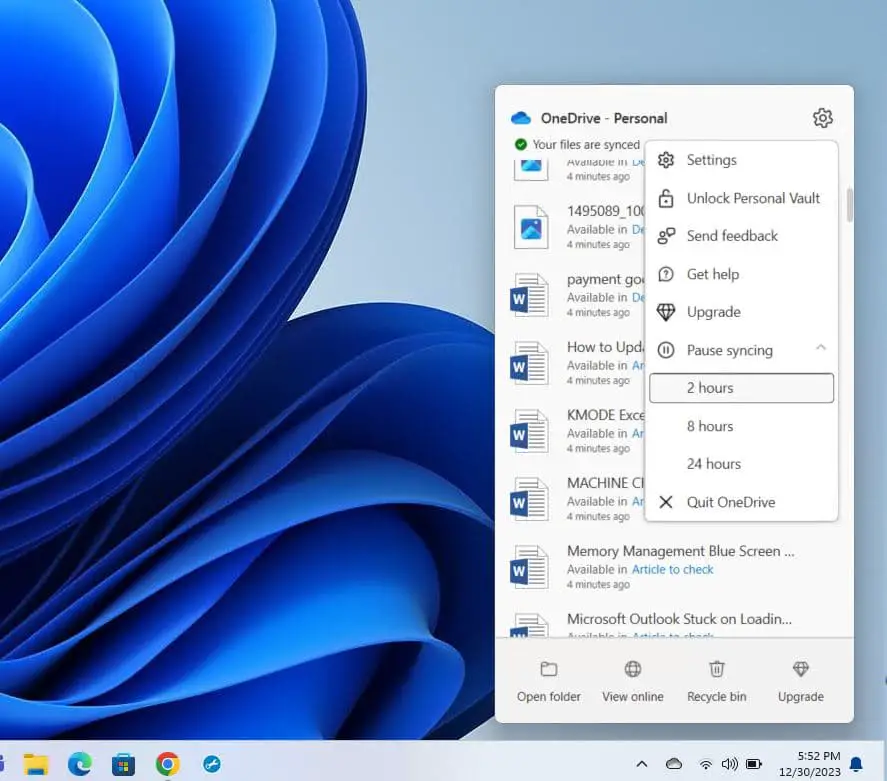Screen dimensions: 887x781
Task: Click the payment document file name
Action: (x=605, y=279)
